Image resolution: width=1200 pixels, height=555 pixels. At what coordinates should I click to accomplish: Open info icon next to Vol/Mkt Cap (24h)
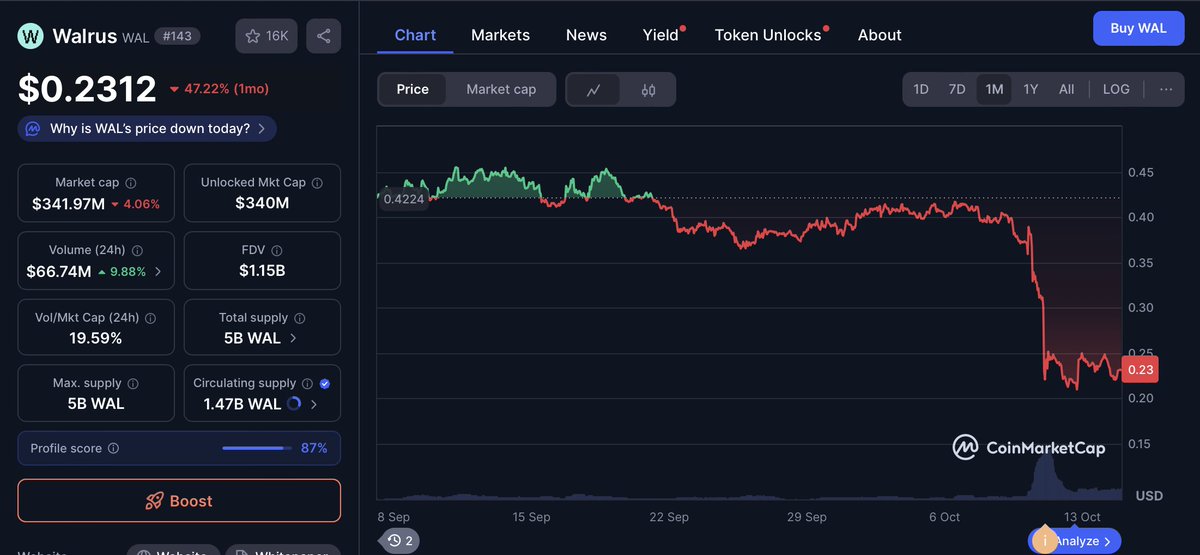click(x=150, y=318)
